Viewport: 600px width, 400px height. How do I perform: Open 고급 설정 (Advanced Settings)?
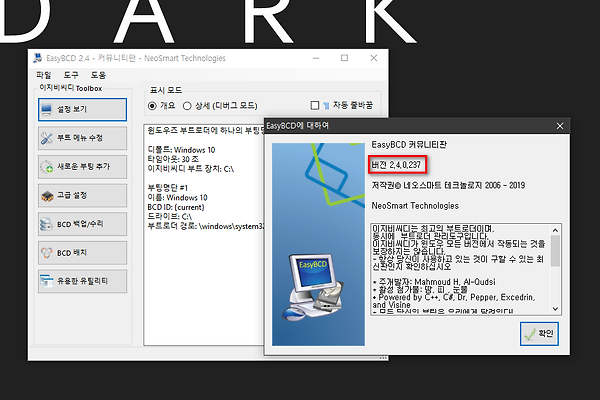tap(83, 195)
